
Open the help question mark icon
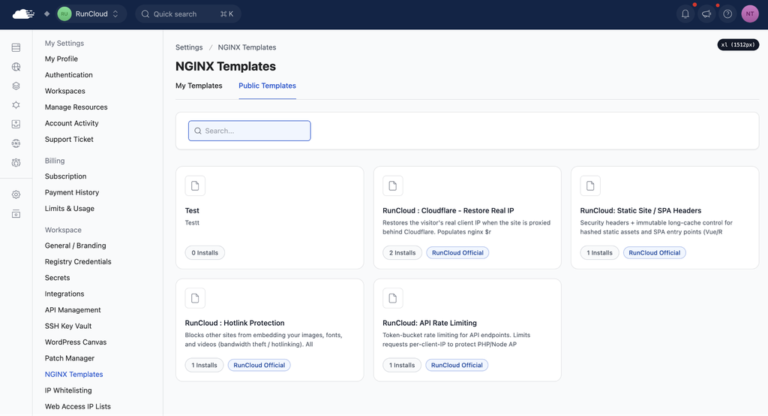[727, 14]
